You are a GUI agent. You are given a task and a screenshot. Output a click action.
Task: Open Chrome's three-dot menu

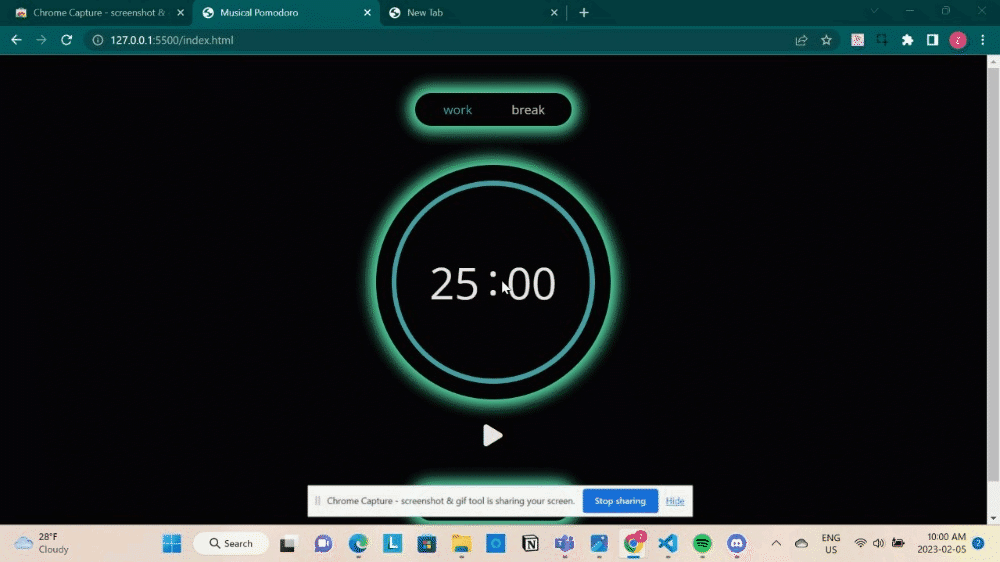point(983,40)
